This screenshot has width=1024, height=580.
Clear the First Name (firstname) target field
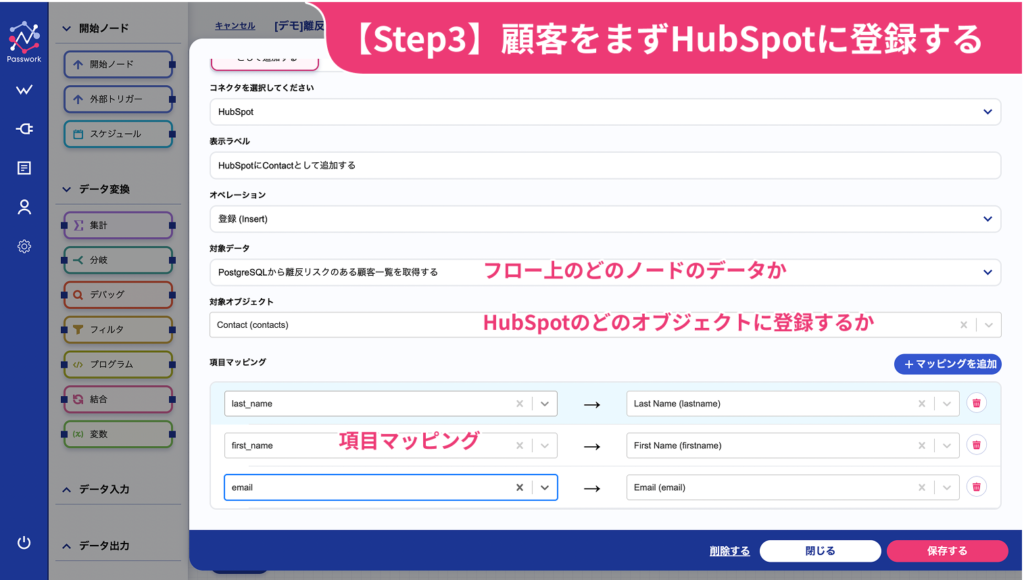[x=921, y=445]
